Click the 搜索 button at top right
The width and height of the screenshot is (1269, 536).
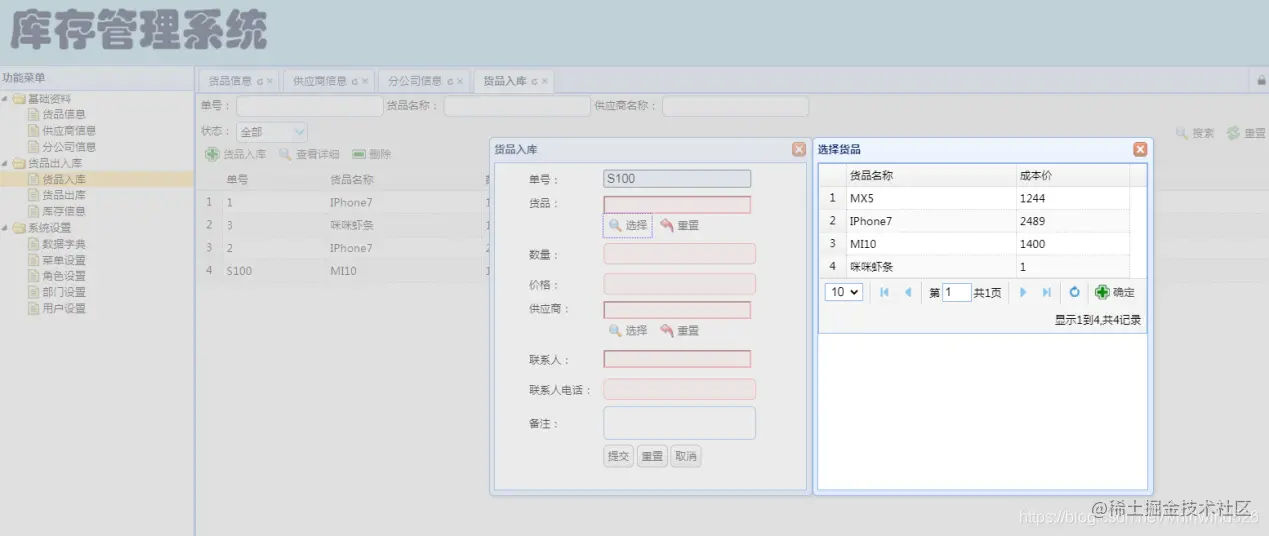pyautogui.click(x=1195, y=133)
